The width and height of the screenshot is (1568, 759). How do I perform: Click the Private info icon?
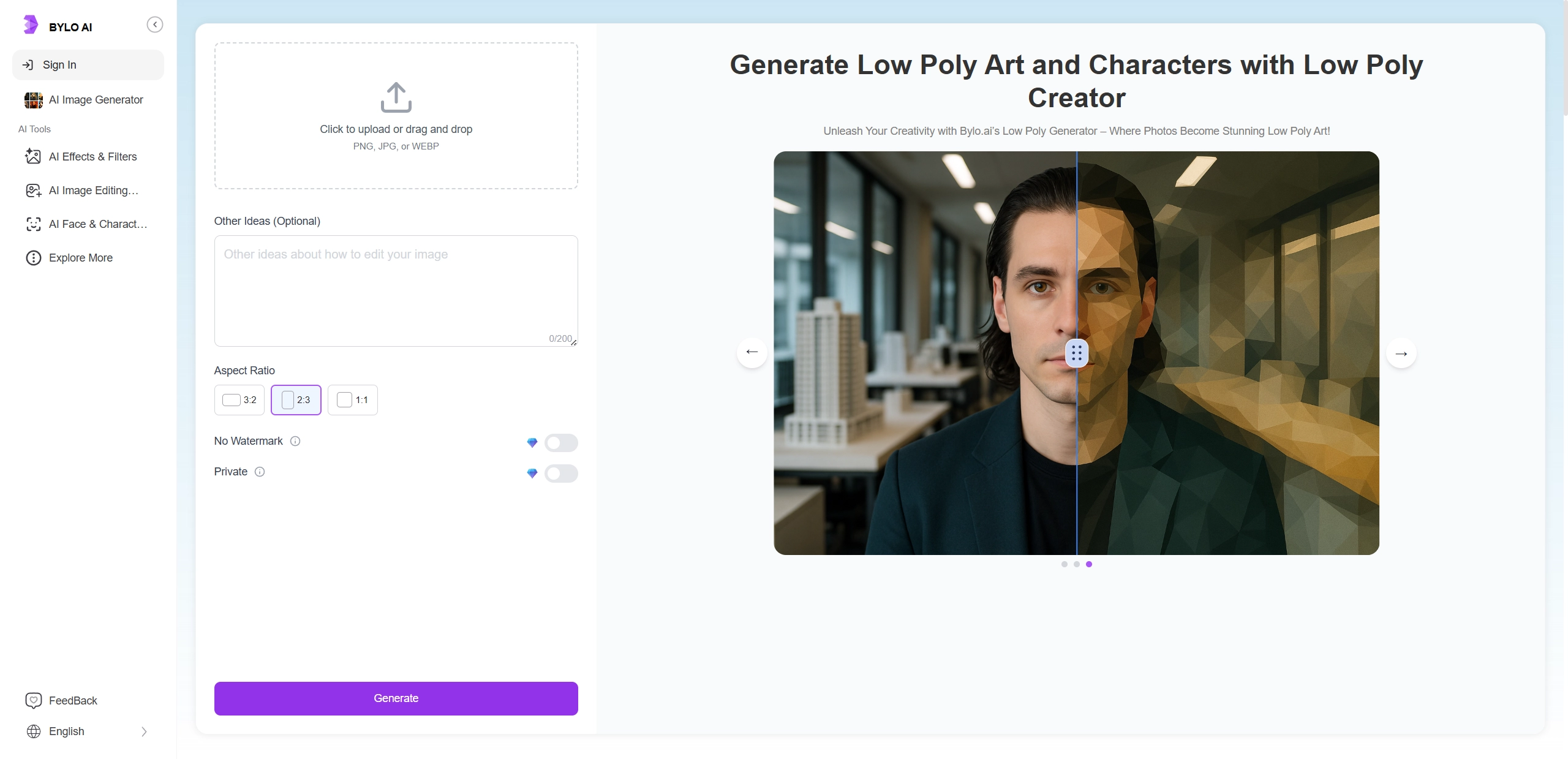[260, 472]
